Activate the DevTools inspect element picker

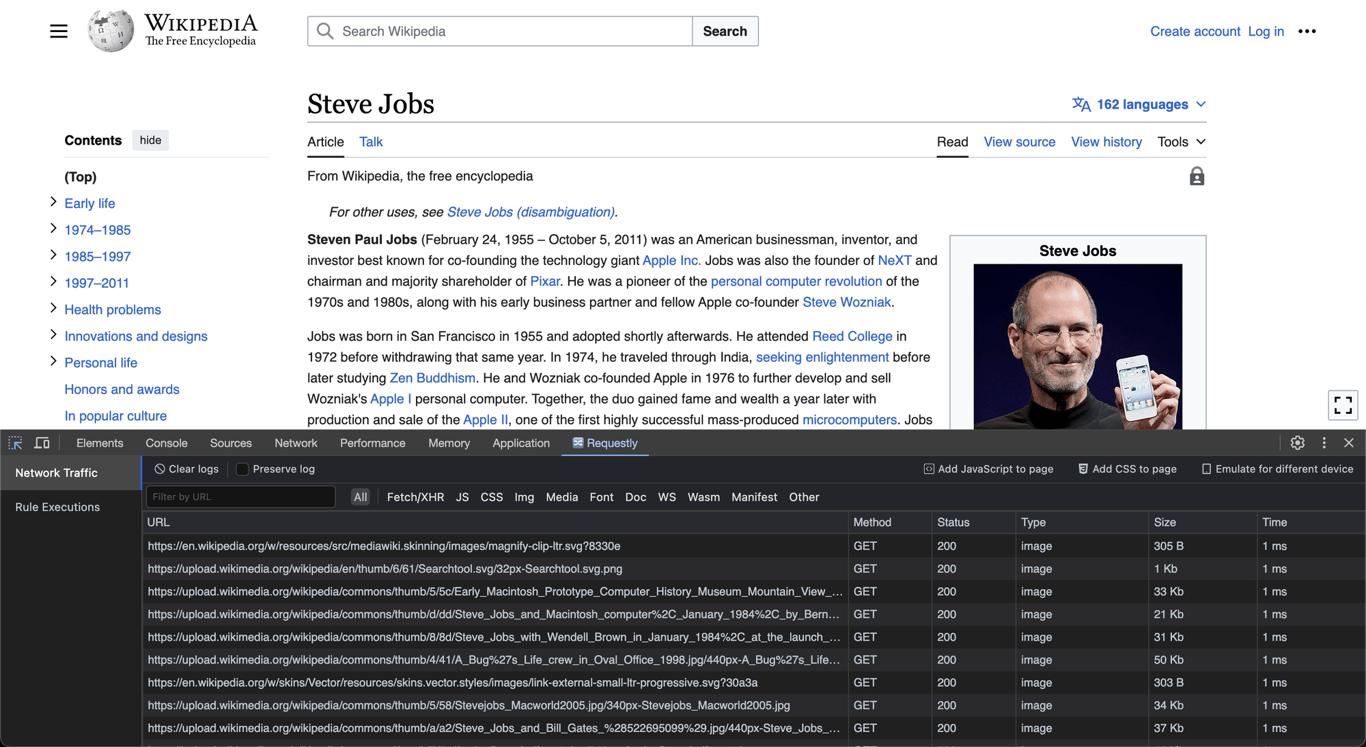pos(16,443)
